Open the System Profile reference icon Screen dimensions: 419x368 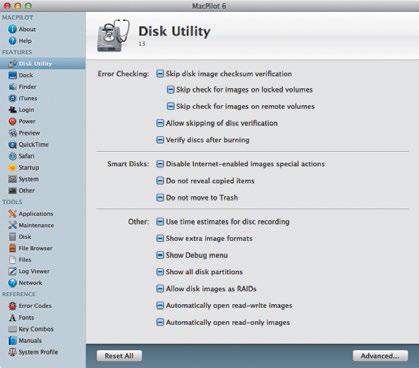pyautogui.click(x=12, y=352)
